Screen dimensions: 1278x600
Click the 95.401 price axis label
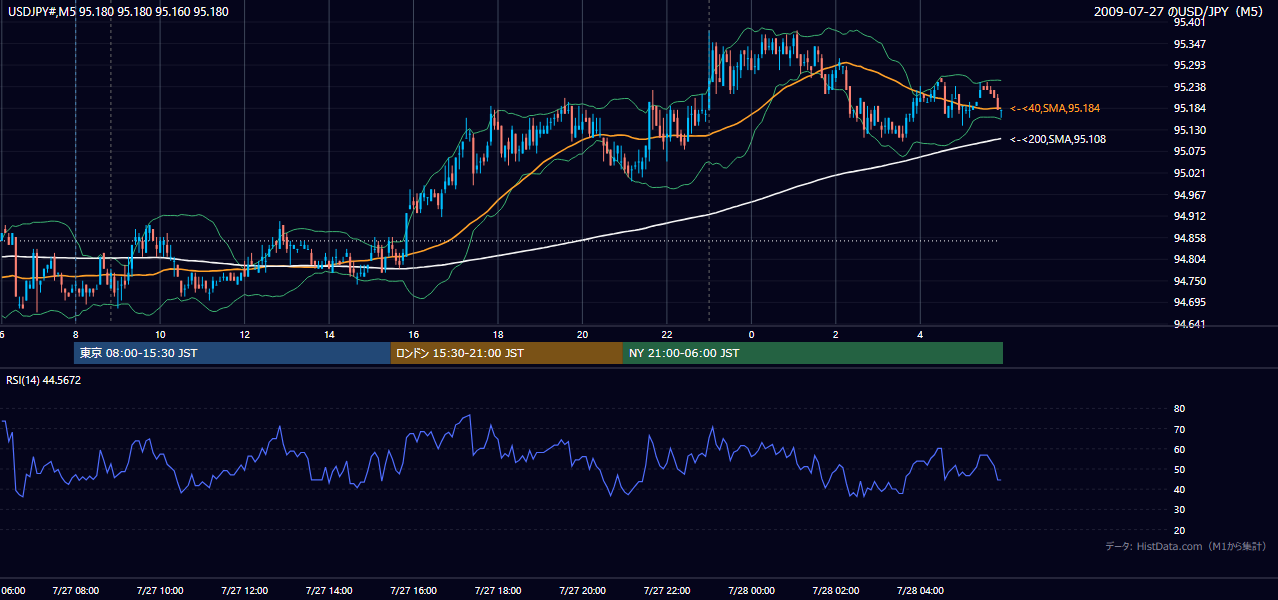pyautogui.click(x=1191, y=22)
